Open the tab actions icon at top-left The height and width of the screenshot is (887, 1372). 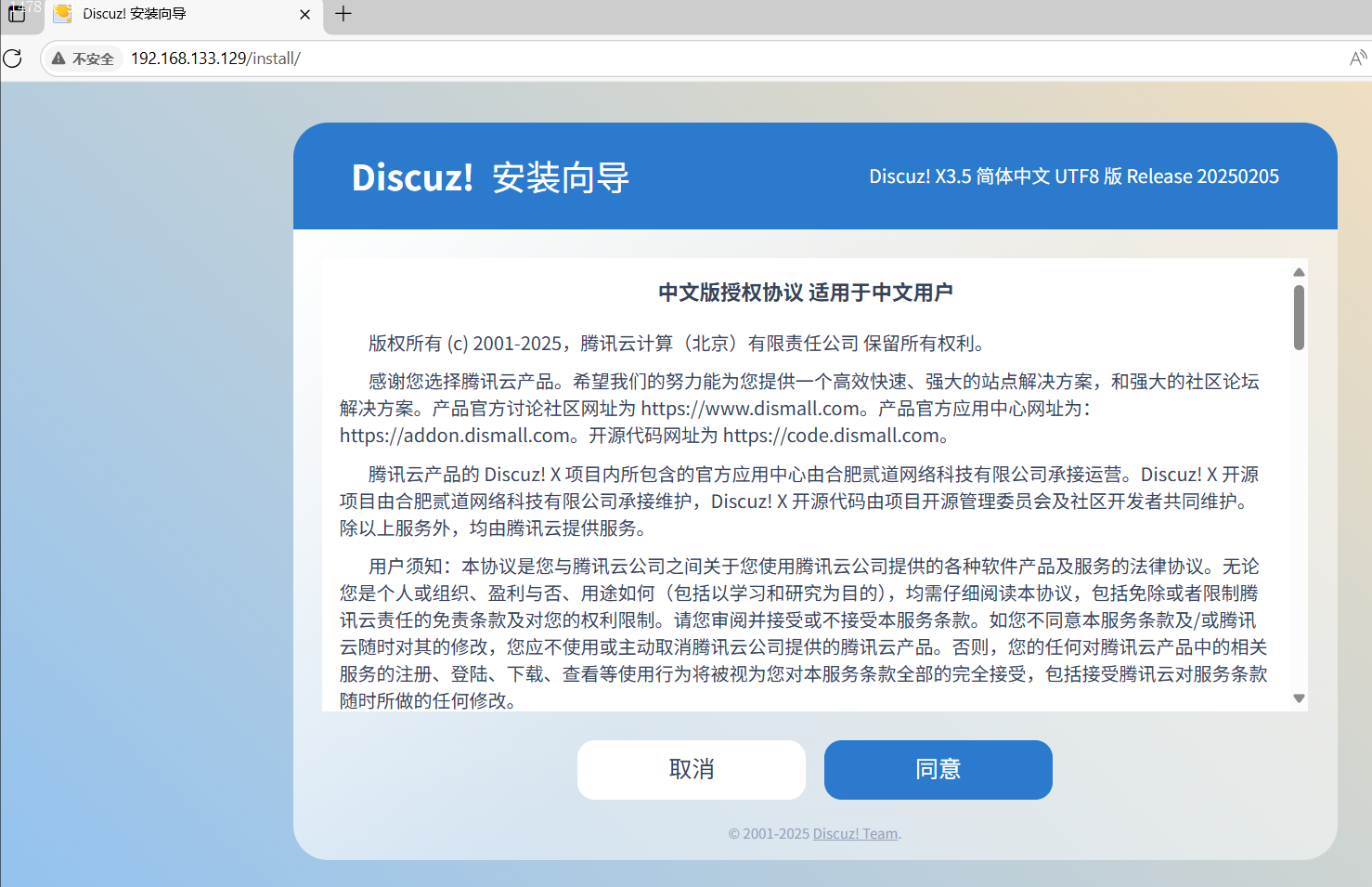point(17,14)
